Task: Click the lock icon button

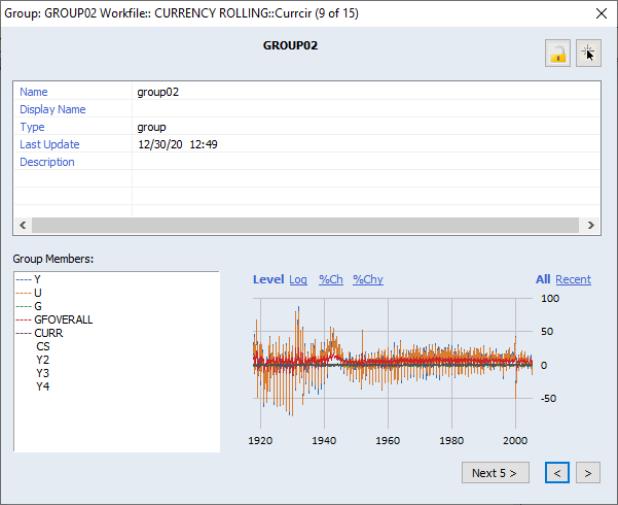Action: (558, 54)
